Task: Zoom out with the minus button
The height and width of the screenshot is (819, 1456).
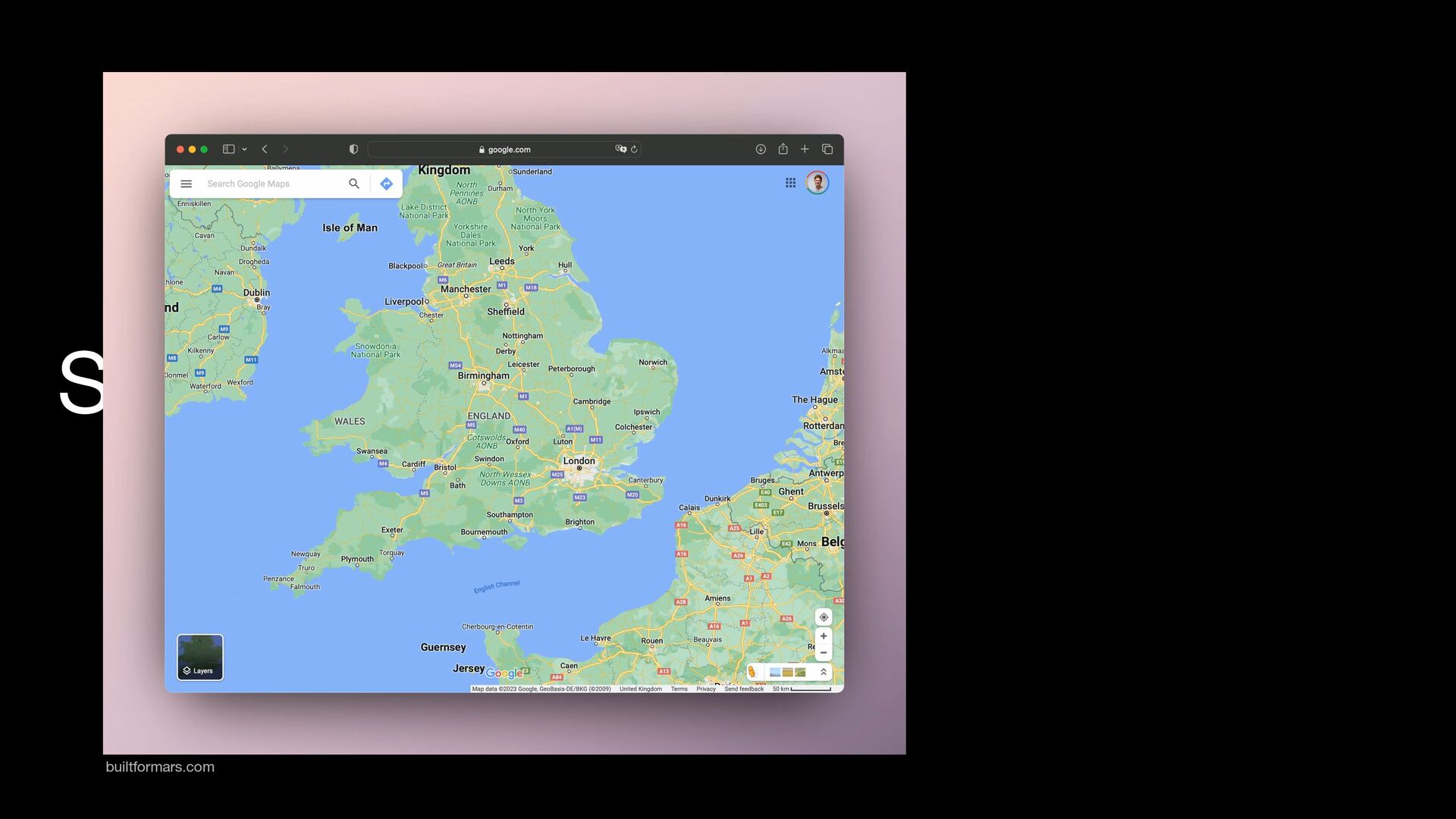Action: (824, 653)
